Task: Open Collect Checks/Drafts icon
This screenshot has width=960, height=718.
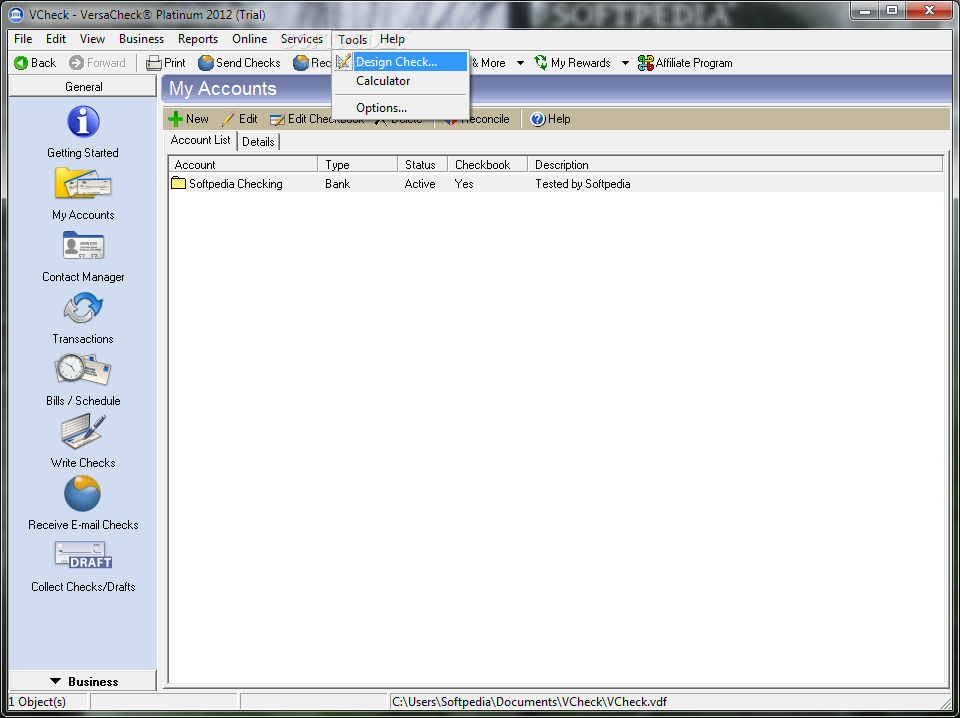Action: 83,555
